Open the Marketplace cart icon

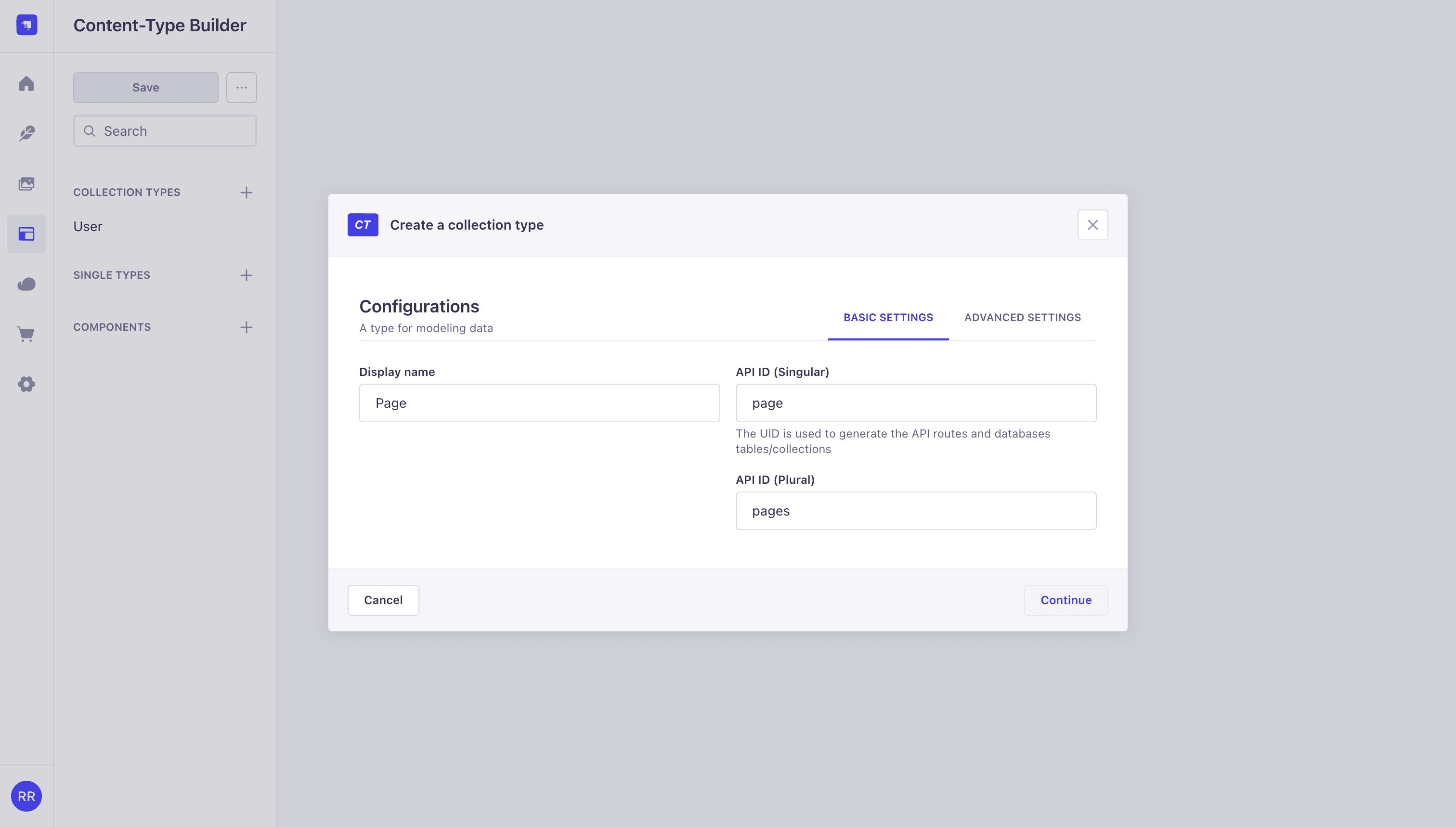pyautogui.click(x=26, y=334)
